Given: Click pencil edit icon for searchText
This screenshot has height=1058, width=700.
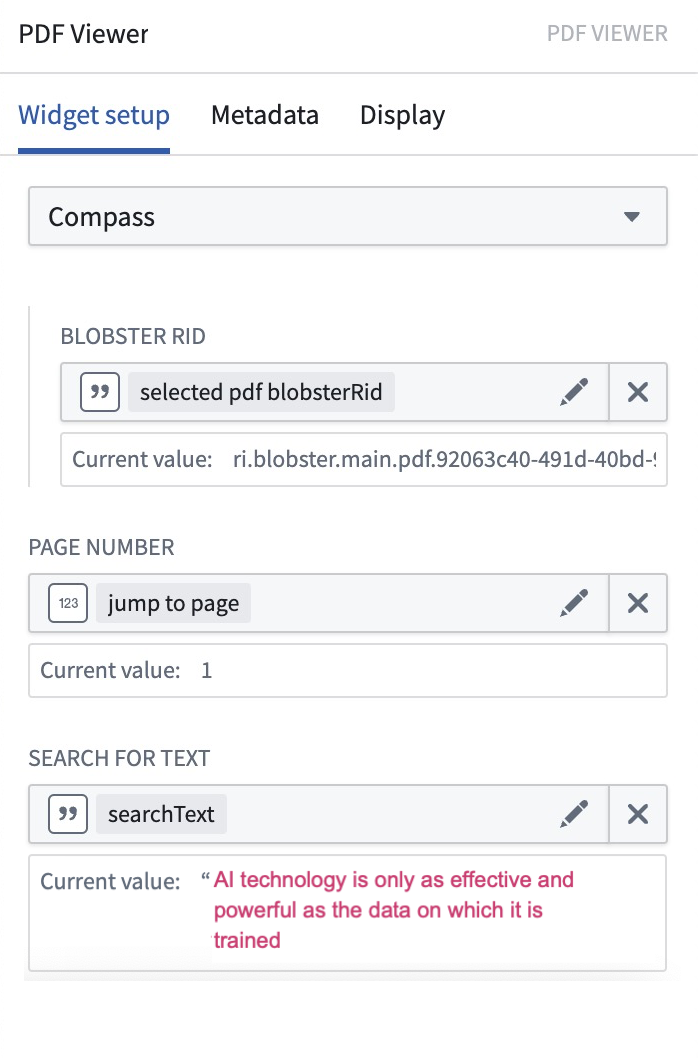Looking at the screenshot, I should coord(574,814).
